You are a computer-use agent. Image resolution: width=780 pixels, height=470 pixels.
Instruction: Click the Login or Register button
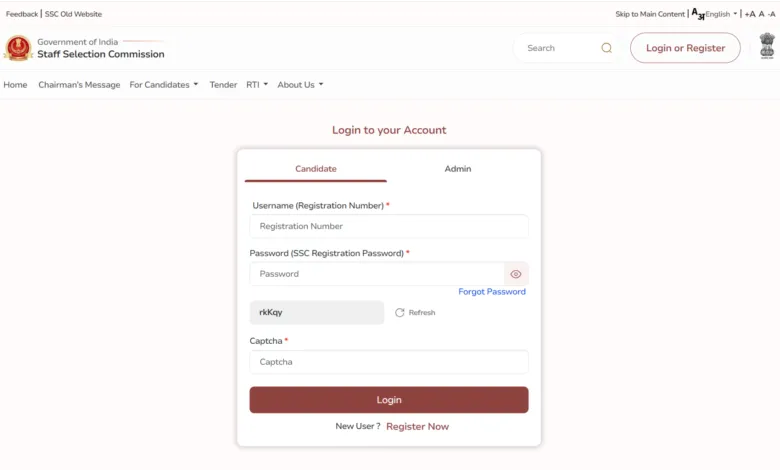pyautogui.click(x=685, y=48)
